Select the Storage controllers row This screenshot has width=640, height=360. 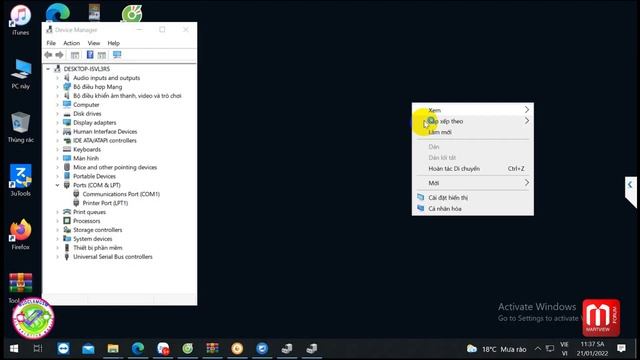(93, 230)
